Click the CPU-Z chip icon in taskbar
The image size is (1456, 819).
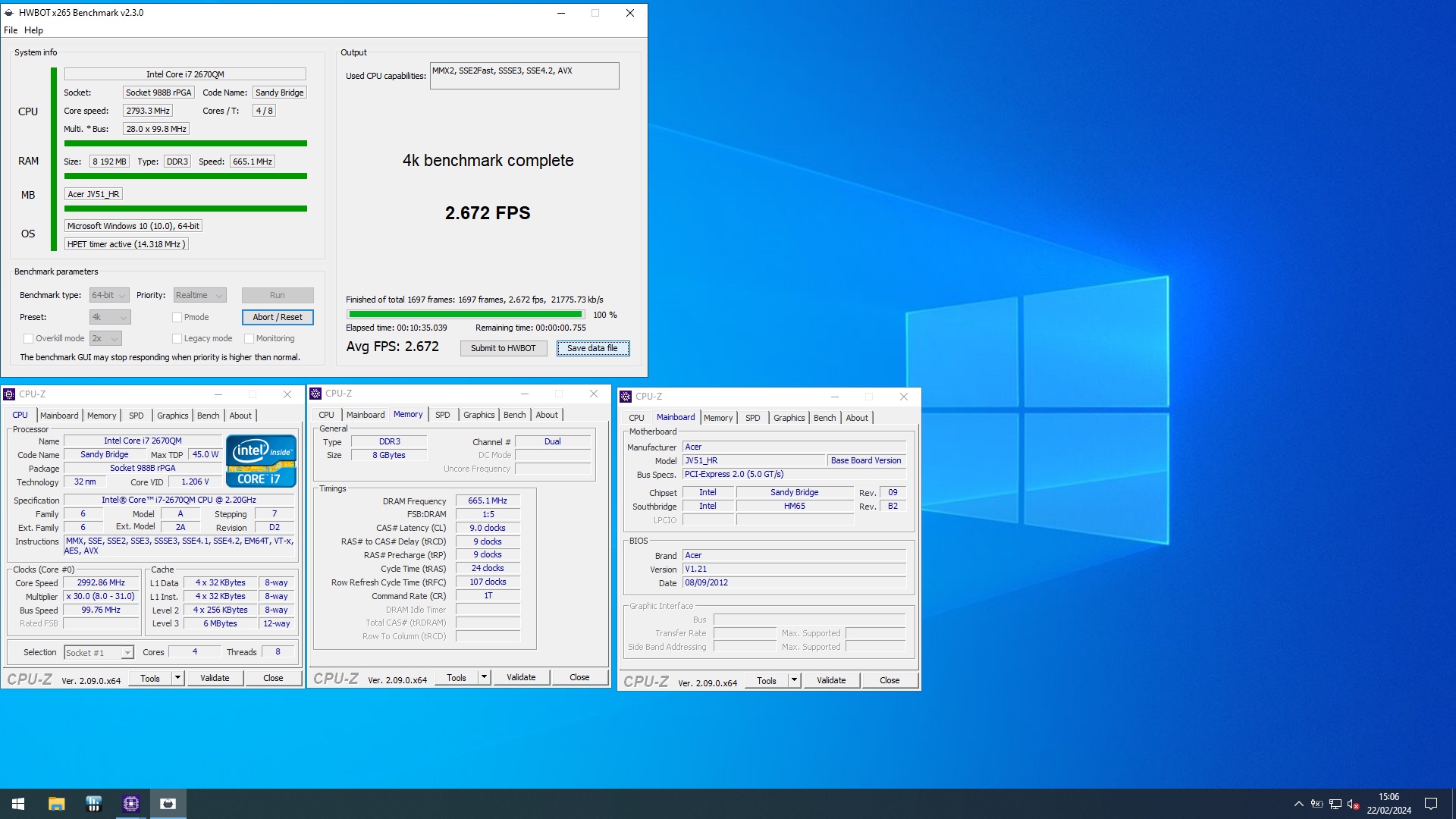click(130, 804)
